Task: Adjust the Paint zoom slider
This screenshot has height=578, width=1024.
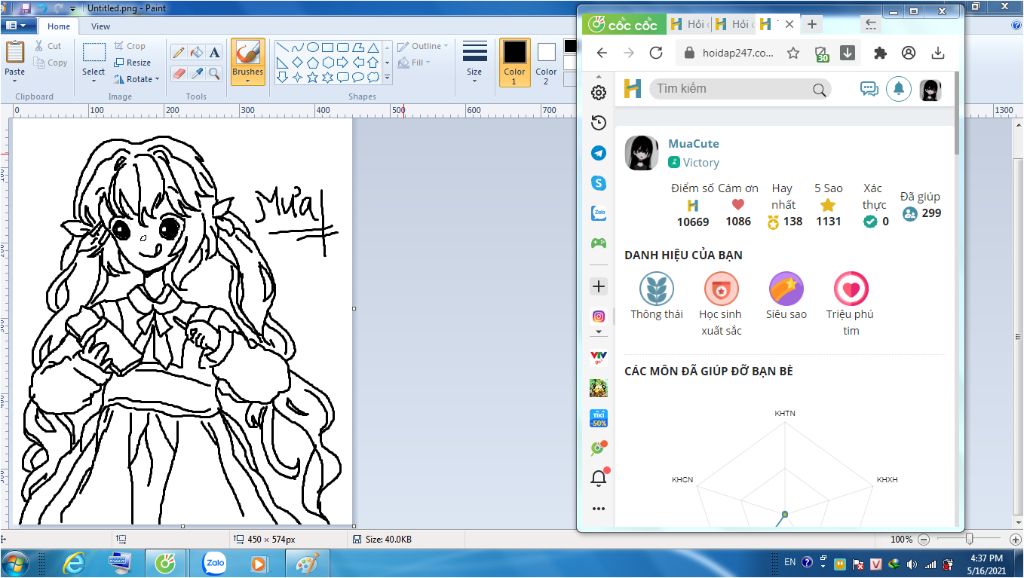Action: [x=970, y=539]
